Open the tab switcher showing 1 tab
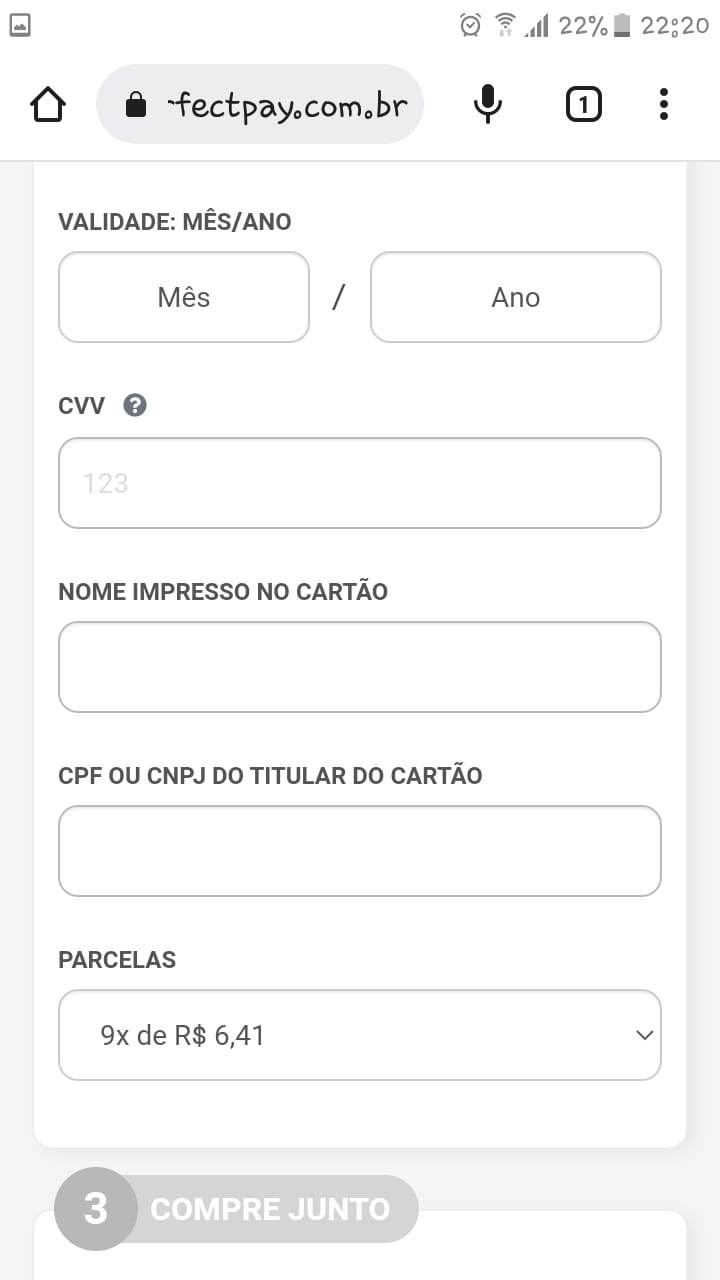The height and width of the screenshot is (1280, 720). tap(584, 104)
